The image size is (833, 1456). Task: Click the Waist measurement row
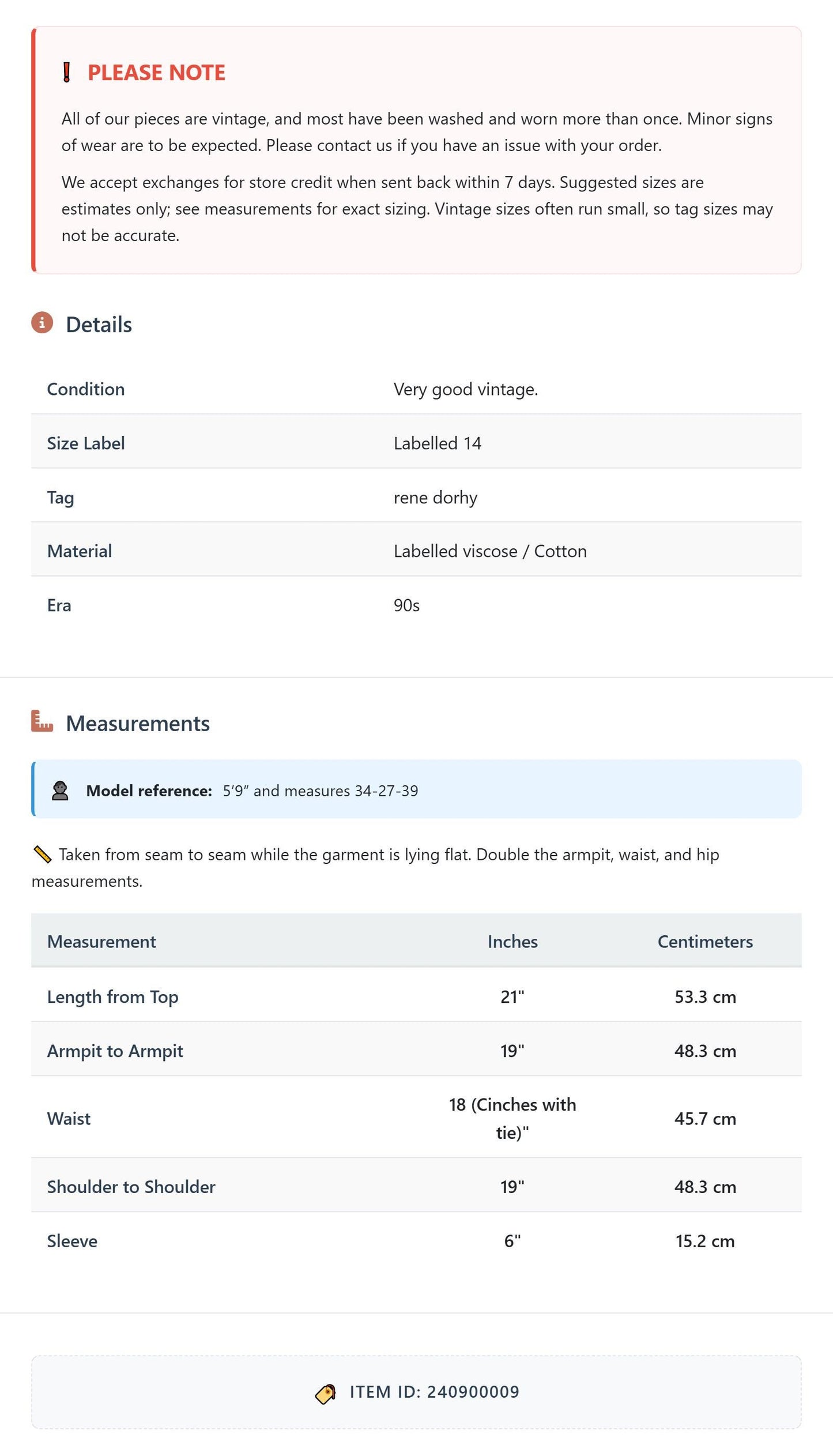[x=416, y=1119]
